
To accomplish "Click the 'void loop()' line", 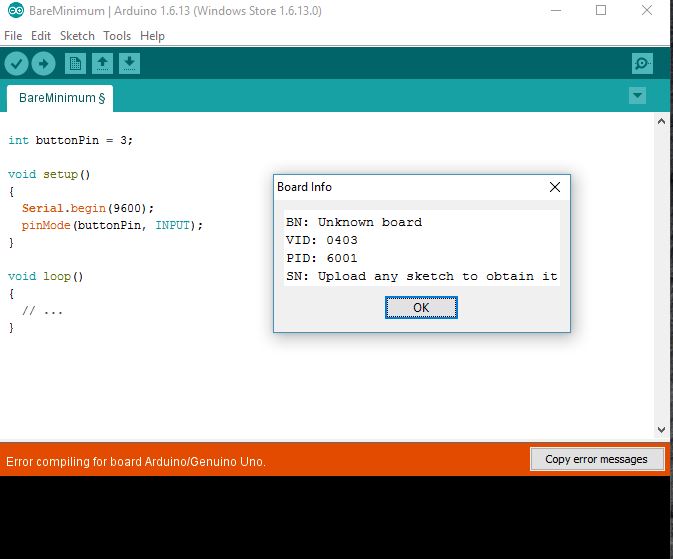I will point(45,276).
